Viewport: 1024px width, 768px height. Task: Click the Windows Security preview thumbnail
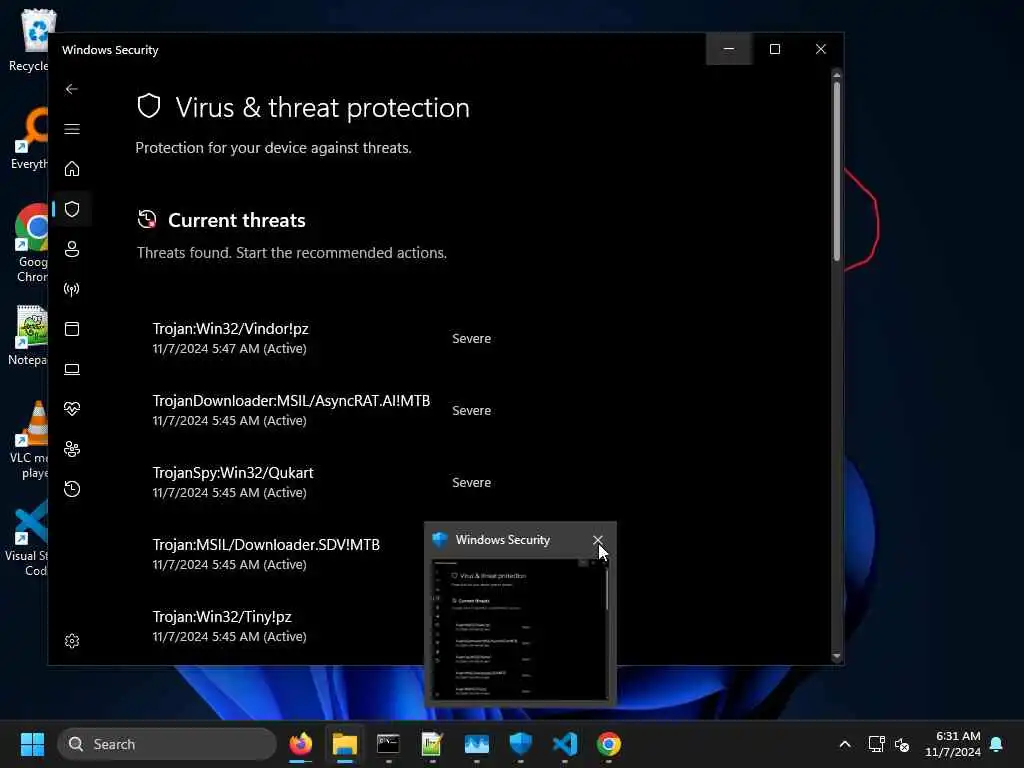[520, 630]
